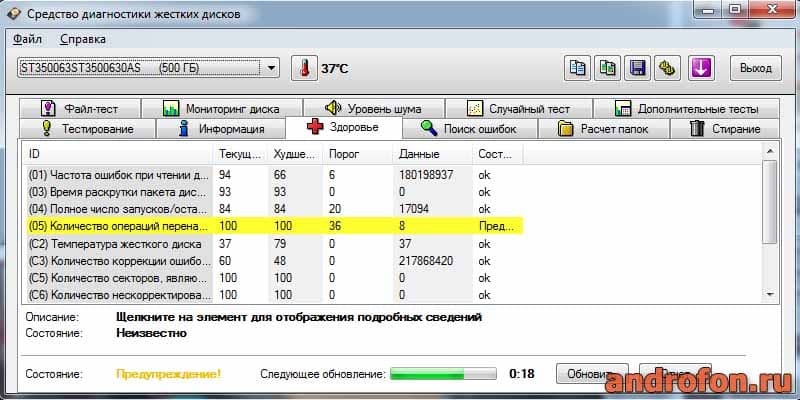Click scroll up arrow of attribute list
This screenshot has height=400, width=800.
point(770,151)
